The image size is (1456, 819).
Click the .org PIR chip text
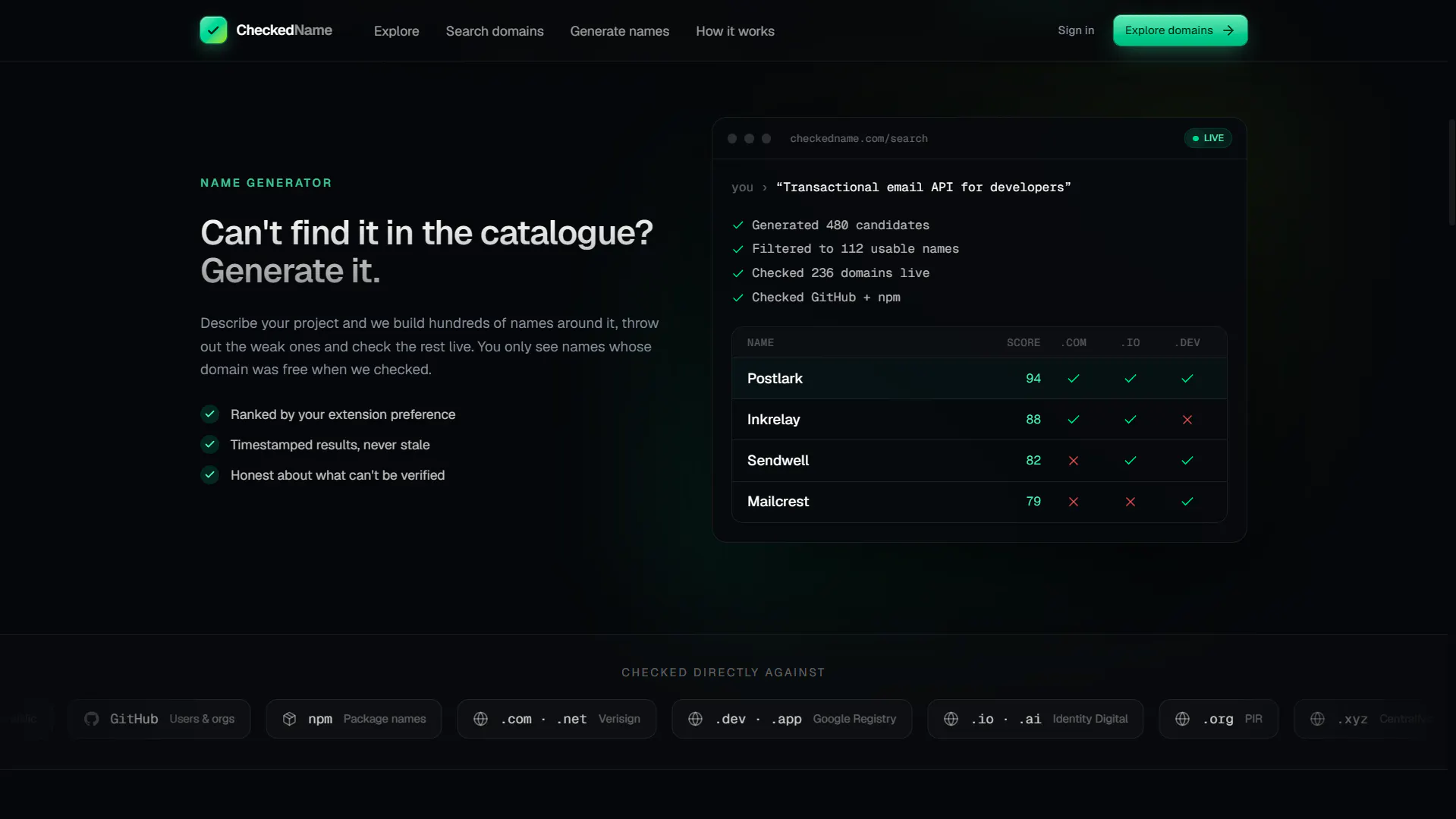coord(1232,718)
